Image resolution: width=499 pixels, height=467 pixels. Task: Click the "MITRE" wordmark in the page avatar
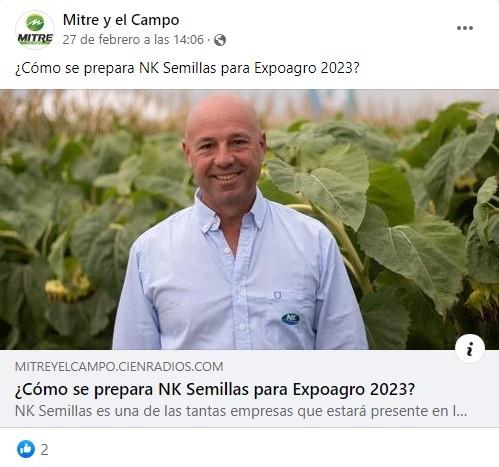(x=35, y=39)
